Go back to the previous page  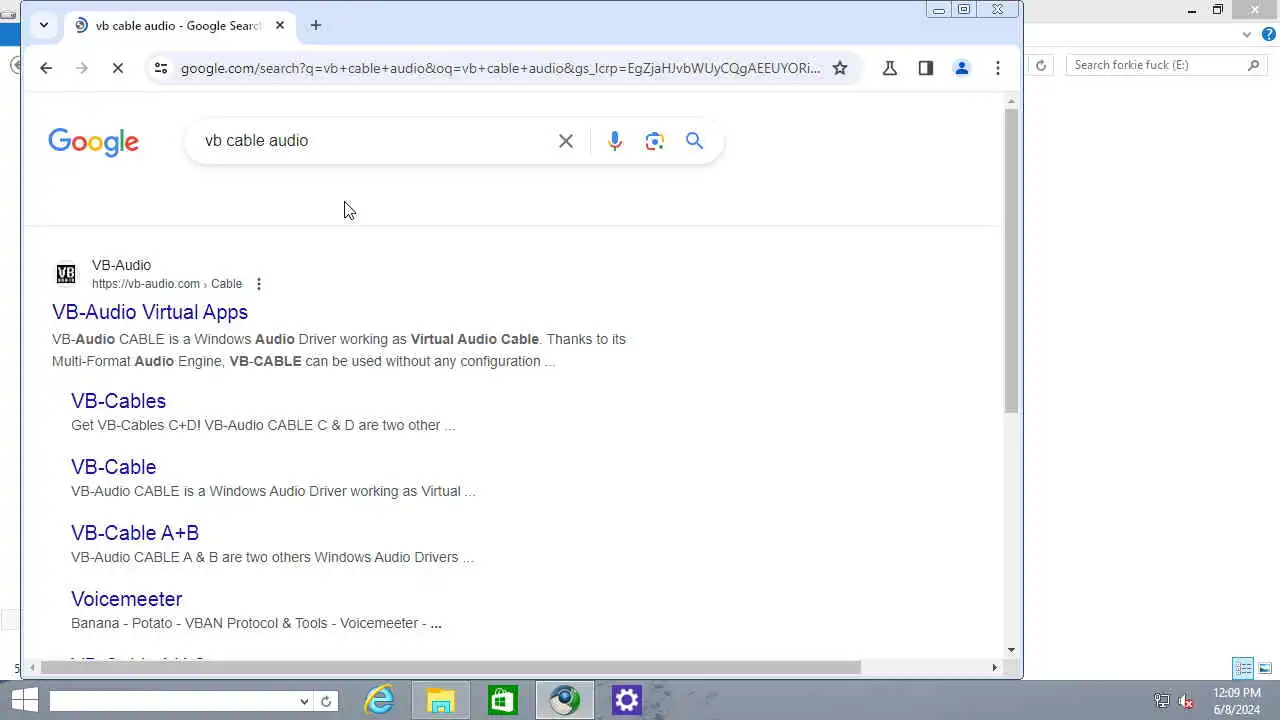coord(46,68)
